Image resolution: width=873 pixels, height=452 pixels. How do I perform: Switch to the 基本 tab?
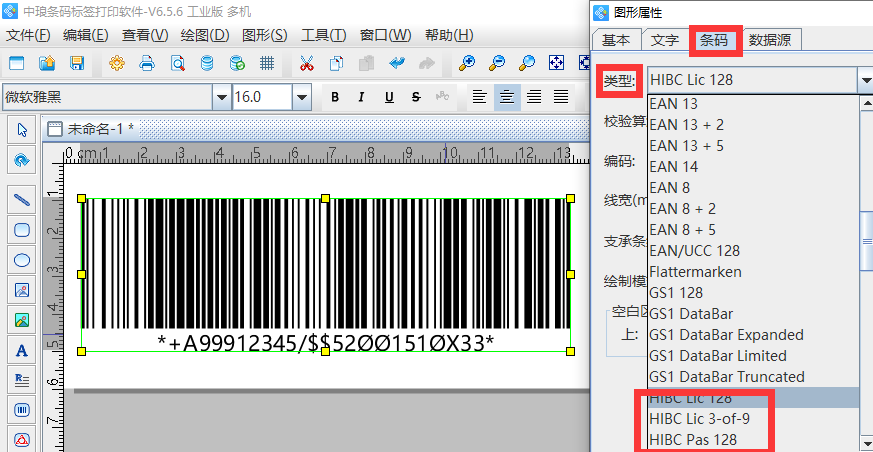[x=616, y=40]
